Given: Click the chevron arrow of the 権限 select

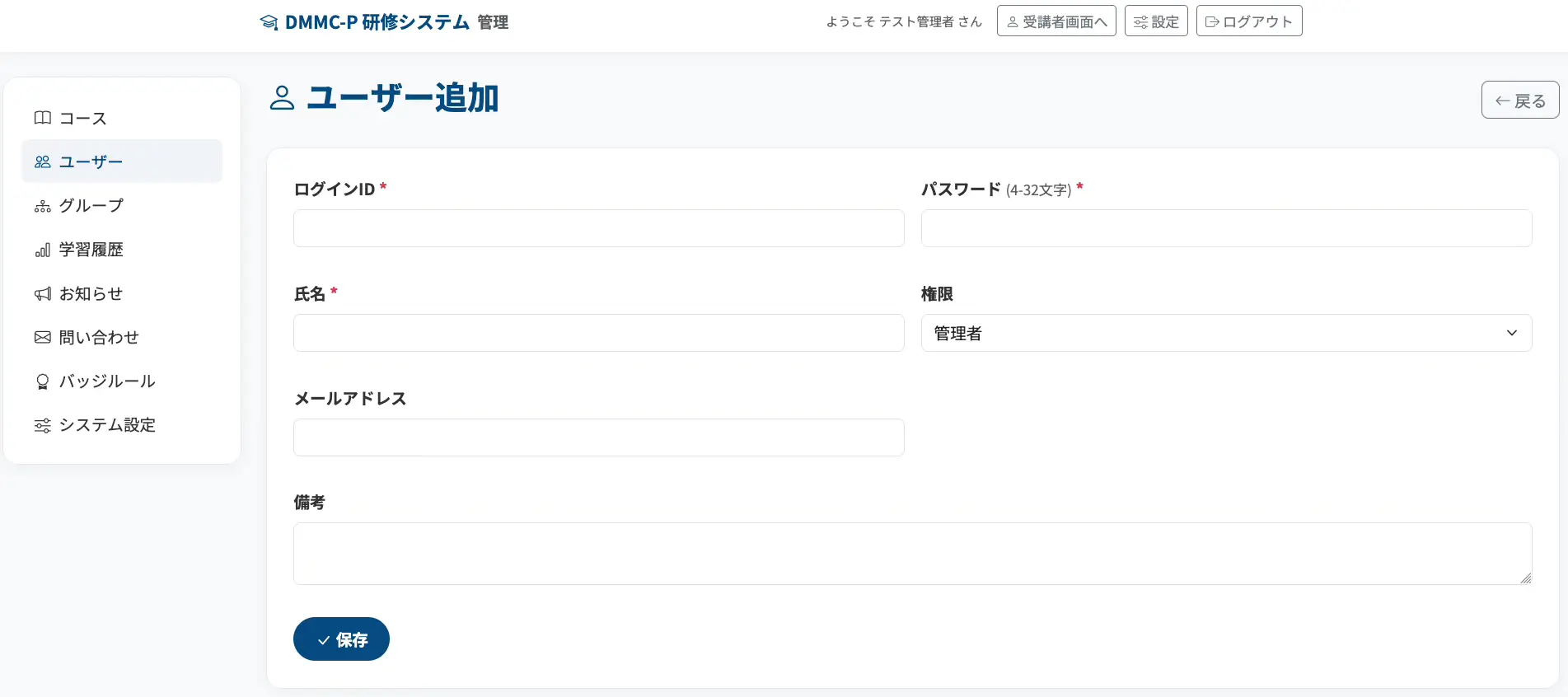Looking at the screenshot, I should click(1512, 333).
